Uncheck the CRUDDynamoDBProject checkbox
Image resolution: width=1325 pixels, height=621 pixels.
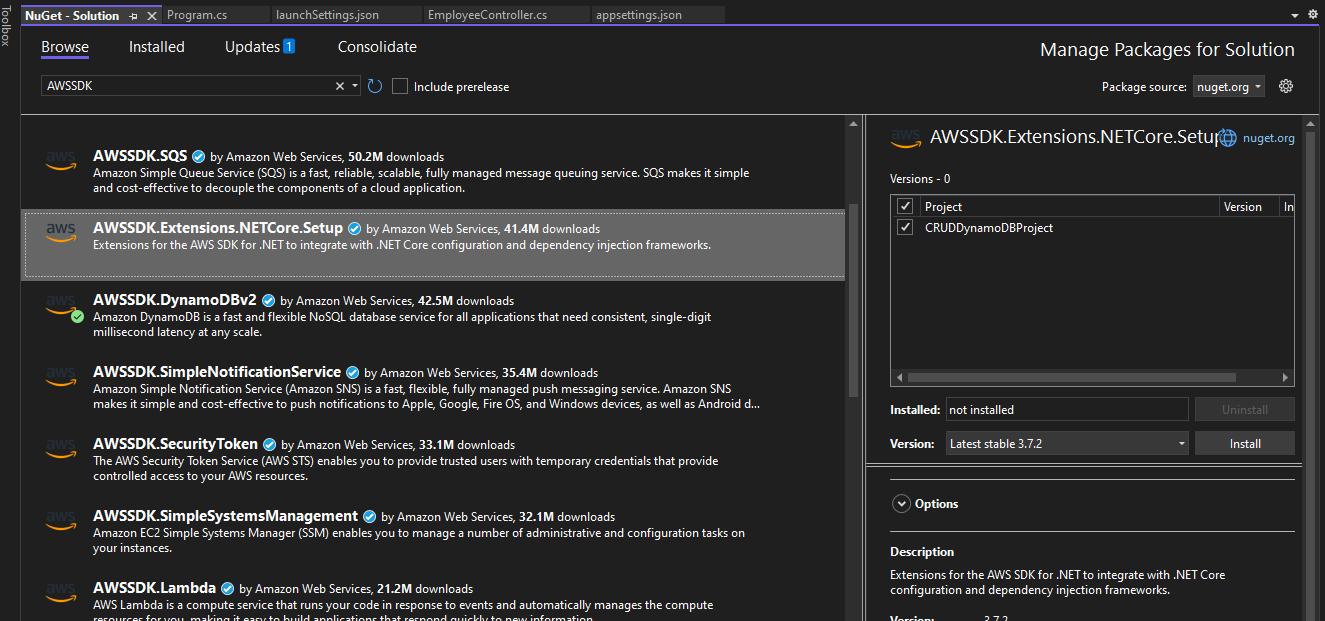[905, 227]
